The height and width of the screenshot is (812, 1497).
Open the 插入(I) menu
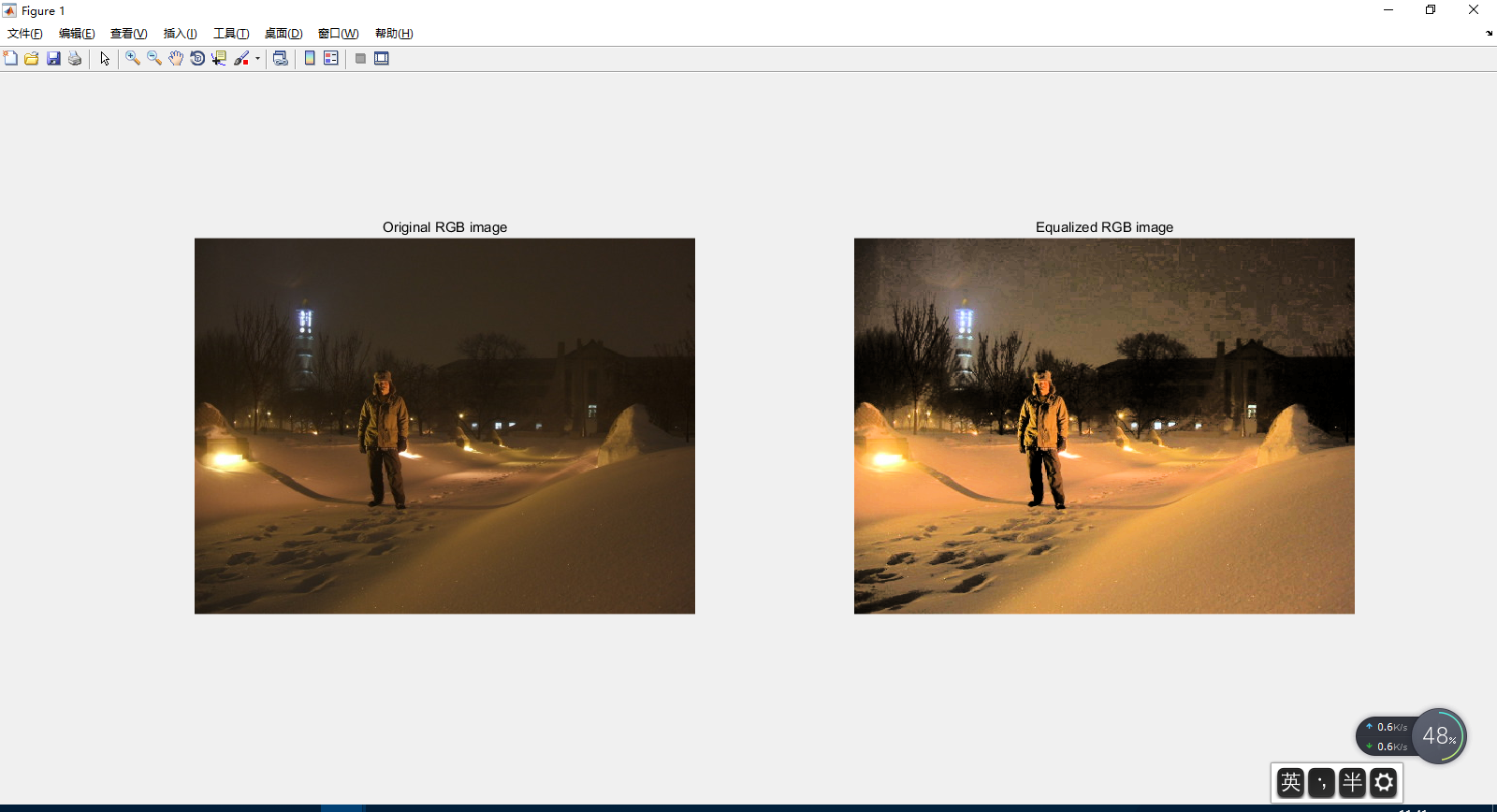click(x=181, y=34)
